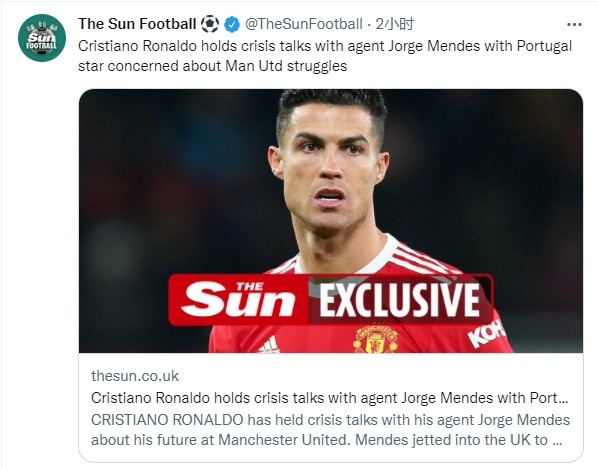Click the tweet text about crisis talks

point(325,56)
